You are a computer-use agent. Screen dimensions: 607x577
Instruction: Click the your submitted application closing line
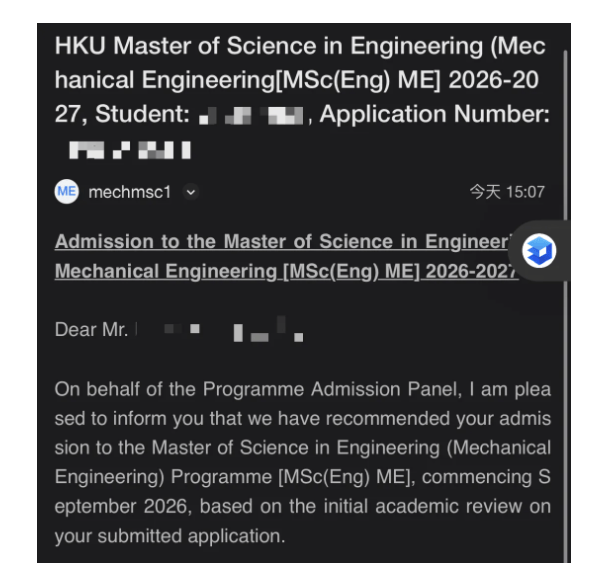click(170, 536)
